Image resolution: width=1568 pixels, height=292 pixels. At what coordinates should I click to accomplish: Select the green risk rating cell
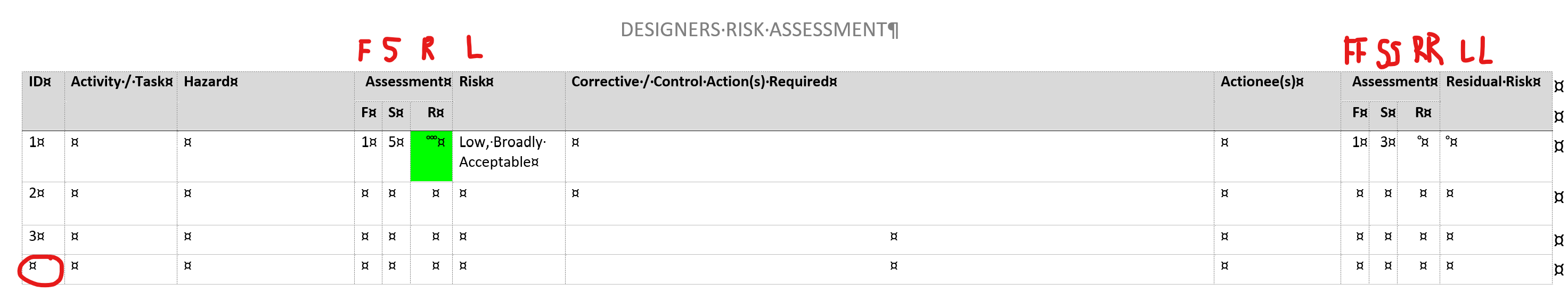[x=431, y=156]
